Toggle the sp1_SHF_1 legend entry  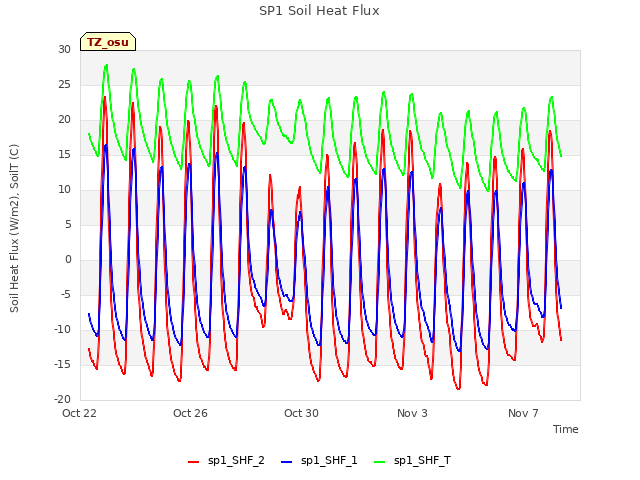coord(319,461)
